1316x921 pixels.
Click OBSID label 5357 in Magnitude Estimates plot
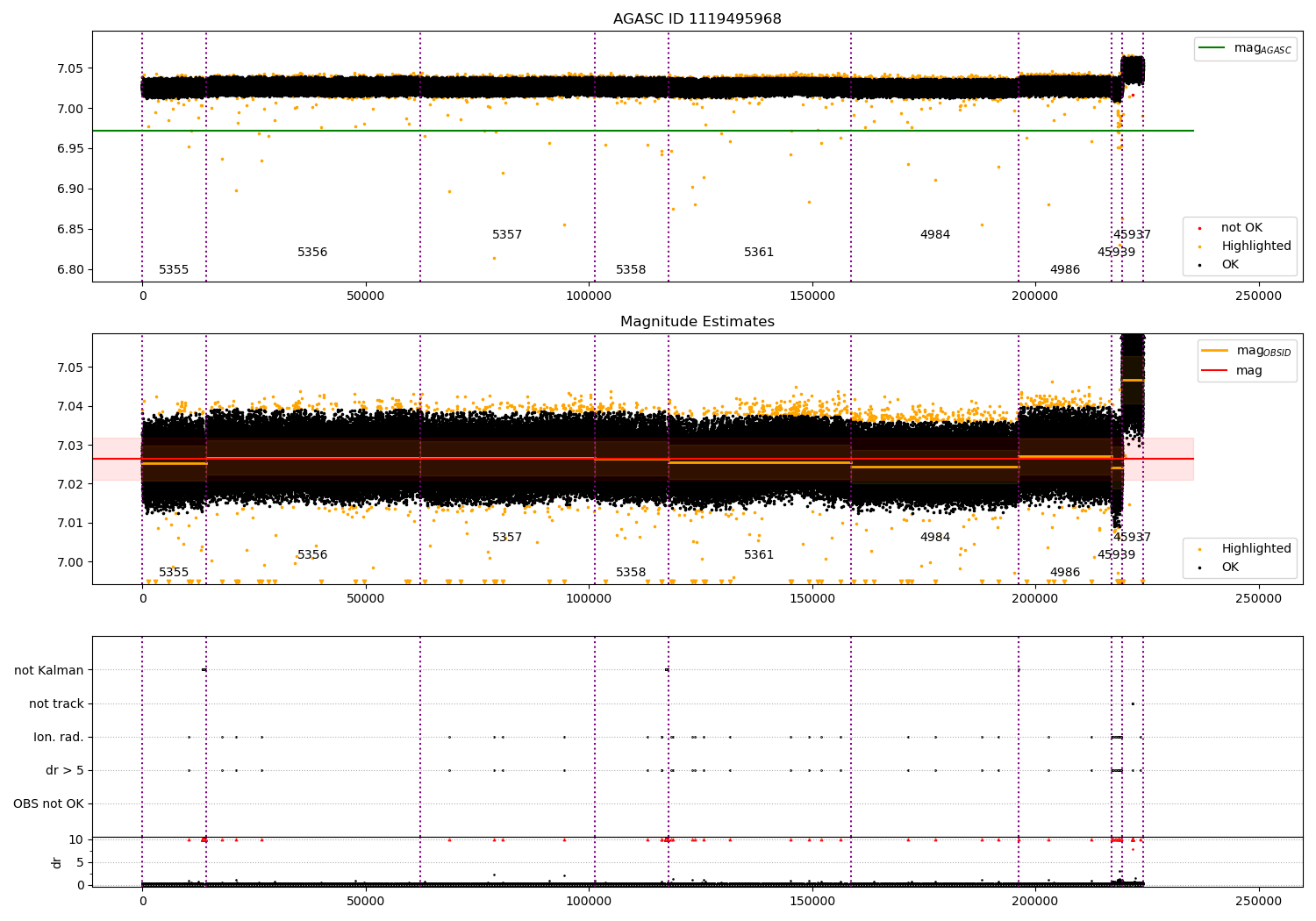507,538
